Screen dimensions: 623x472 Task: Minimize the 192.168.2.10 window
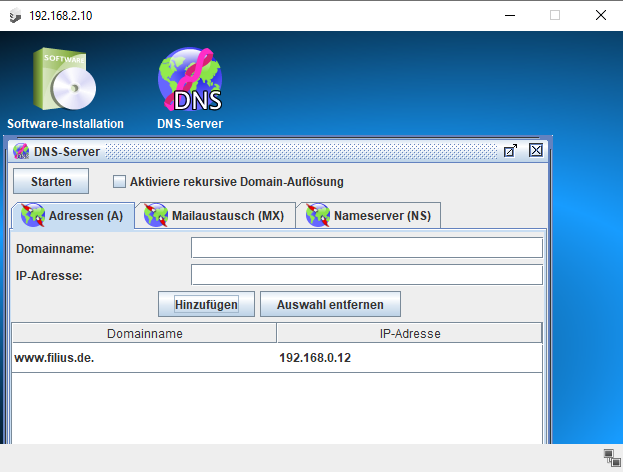[x=510, y=15]
